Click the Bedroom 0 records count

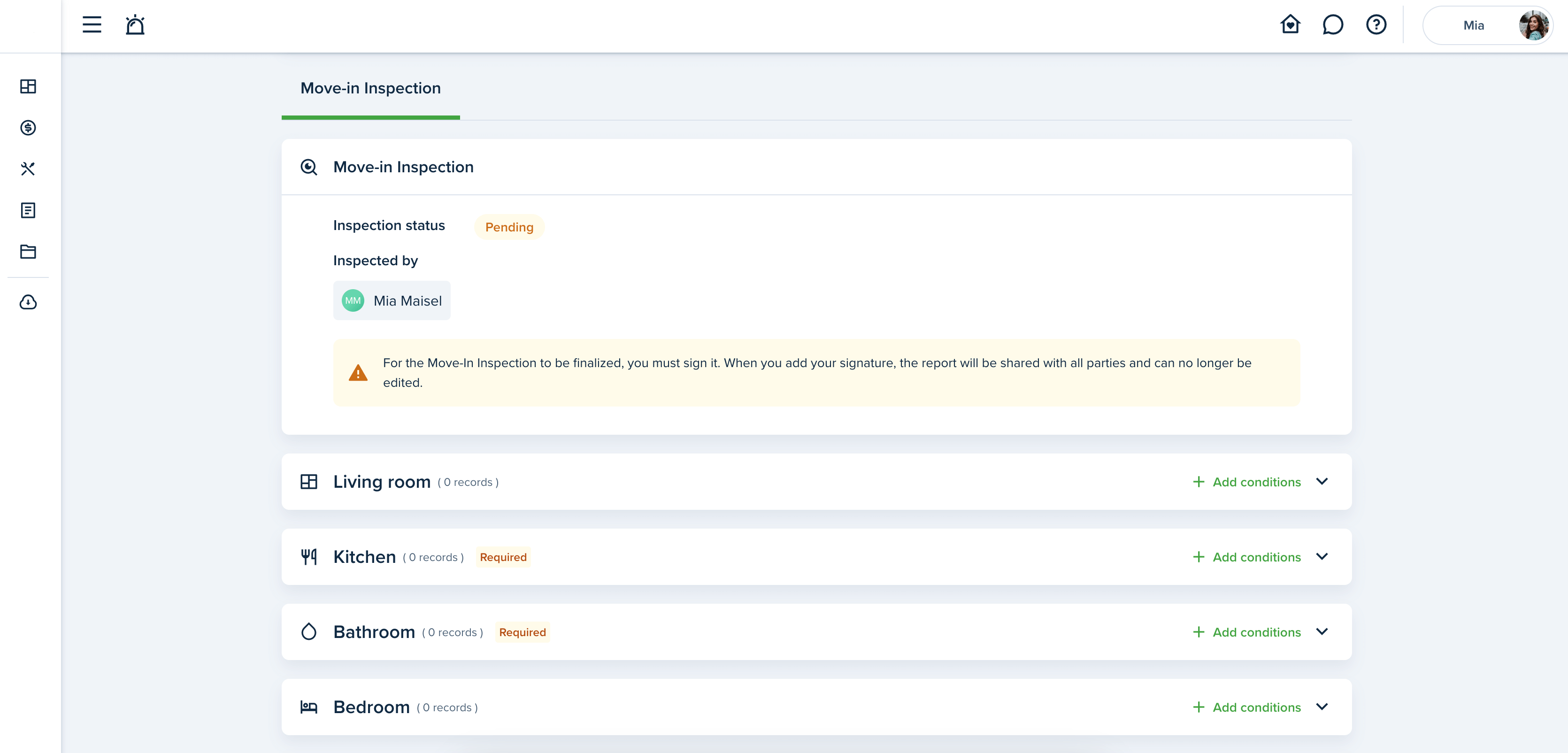pos(447,708)
